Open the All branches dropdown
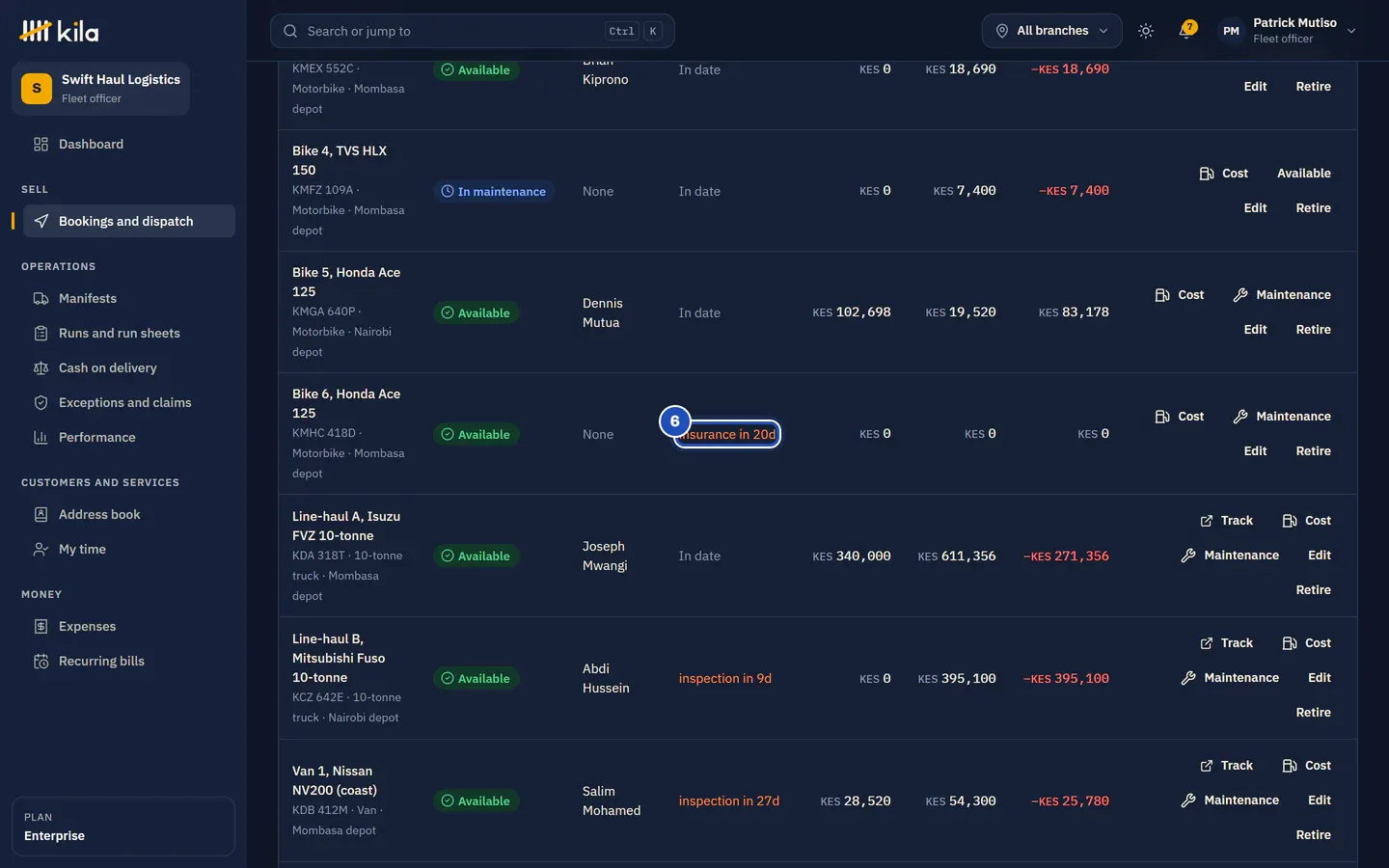 (x=1051, y=31)
